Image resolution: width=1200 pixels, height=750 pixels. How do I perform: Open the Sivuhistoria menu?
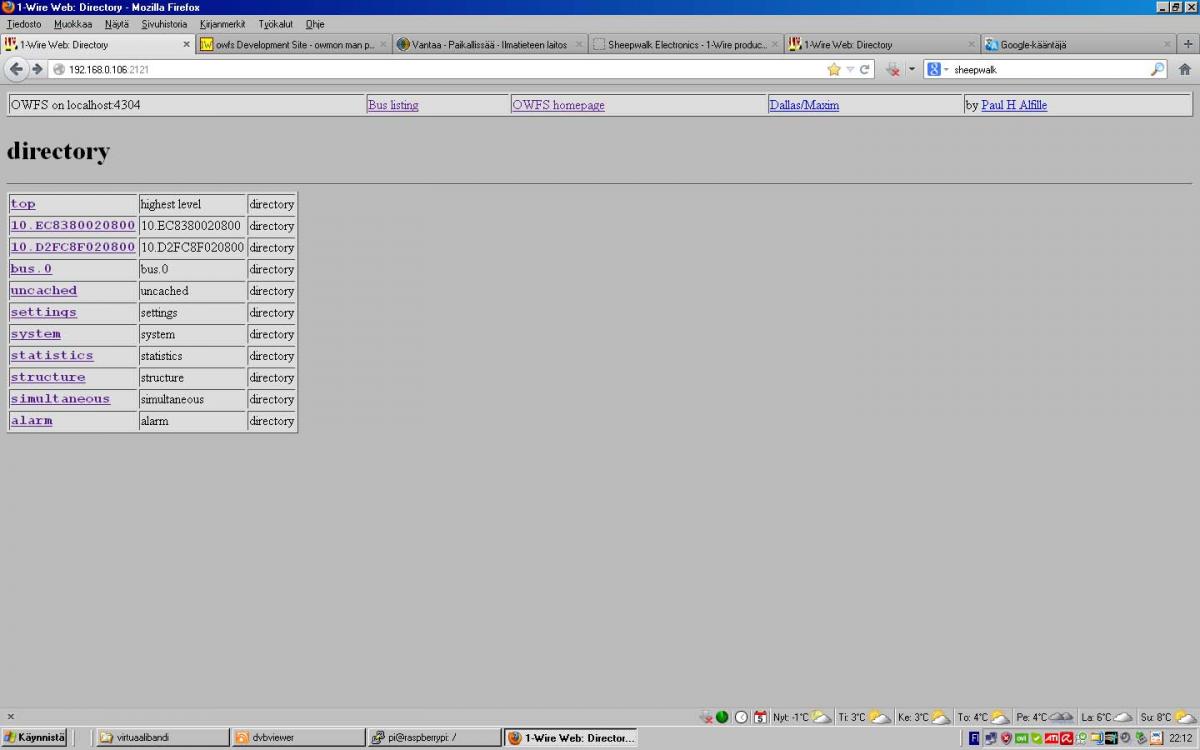164,23
